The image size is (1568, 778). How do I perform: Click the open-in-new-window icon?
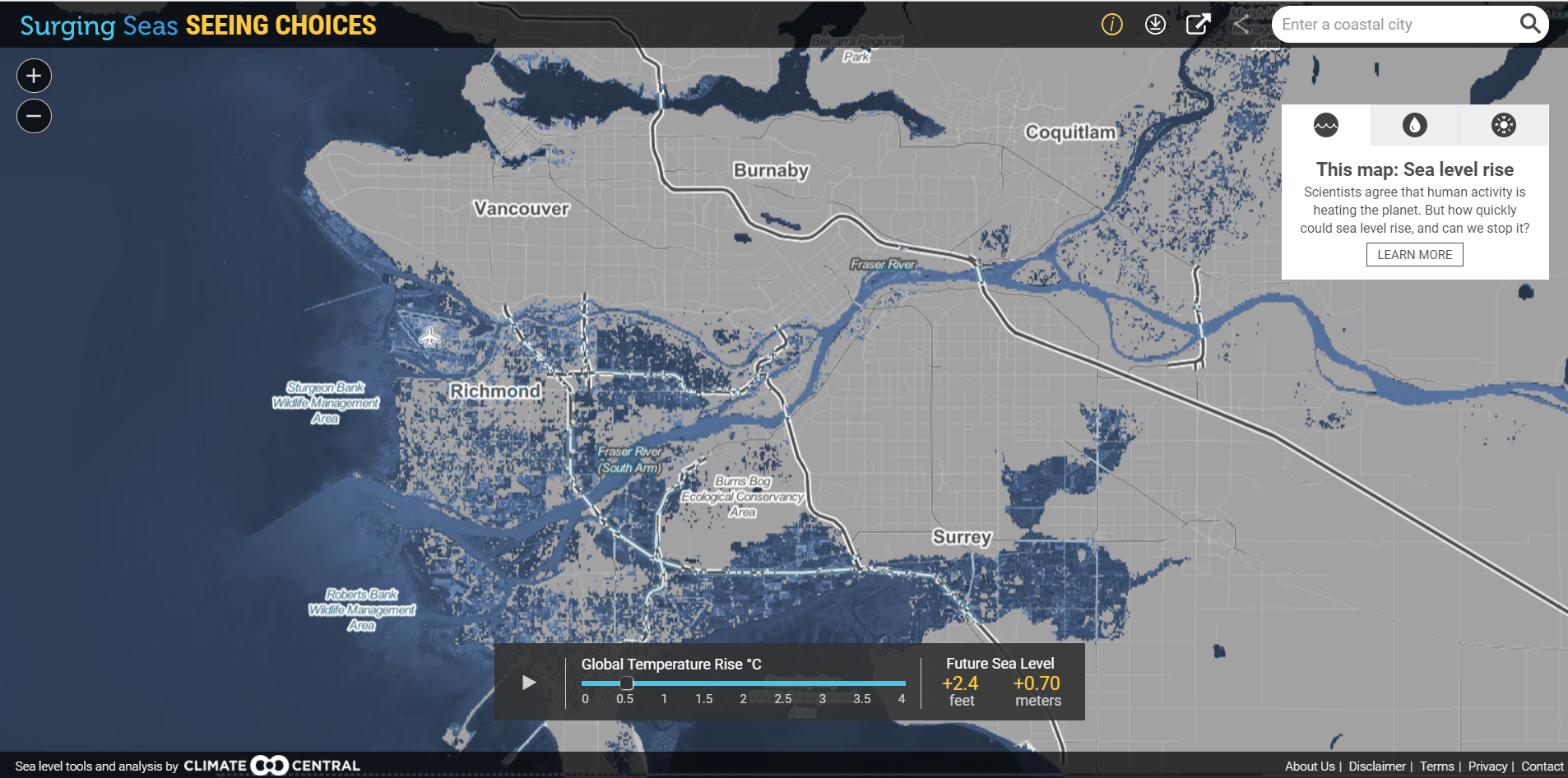[x=1198, y=25]
